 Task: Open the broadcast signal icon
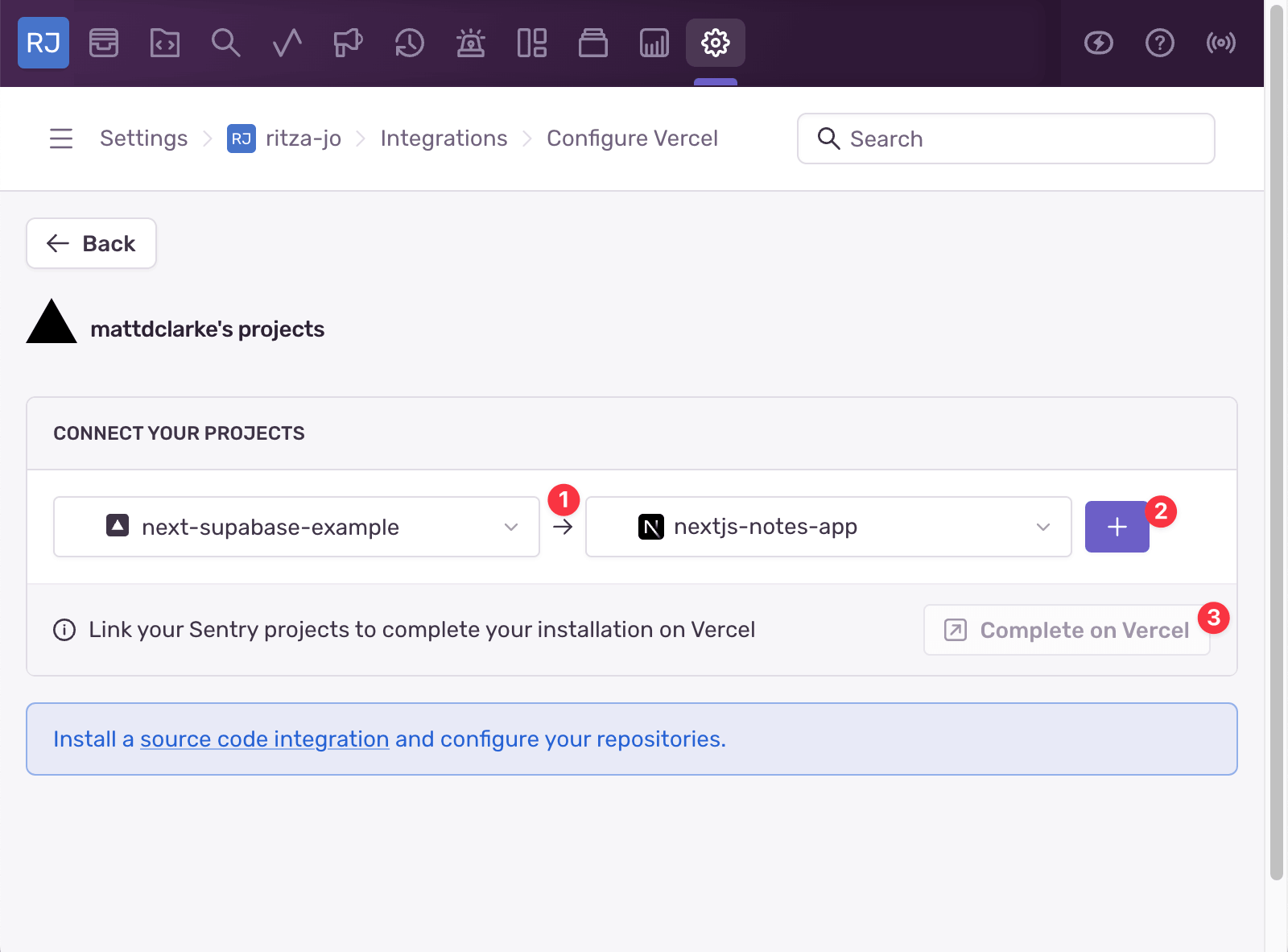1221,43
